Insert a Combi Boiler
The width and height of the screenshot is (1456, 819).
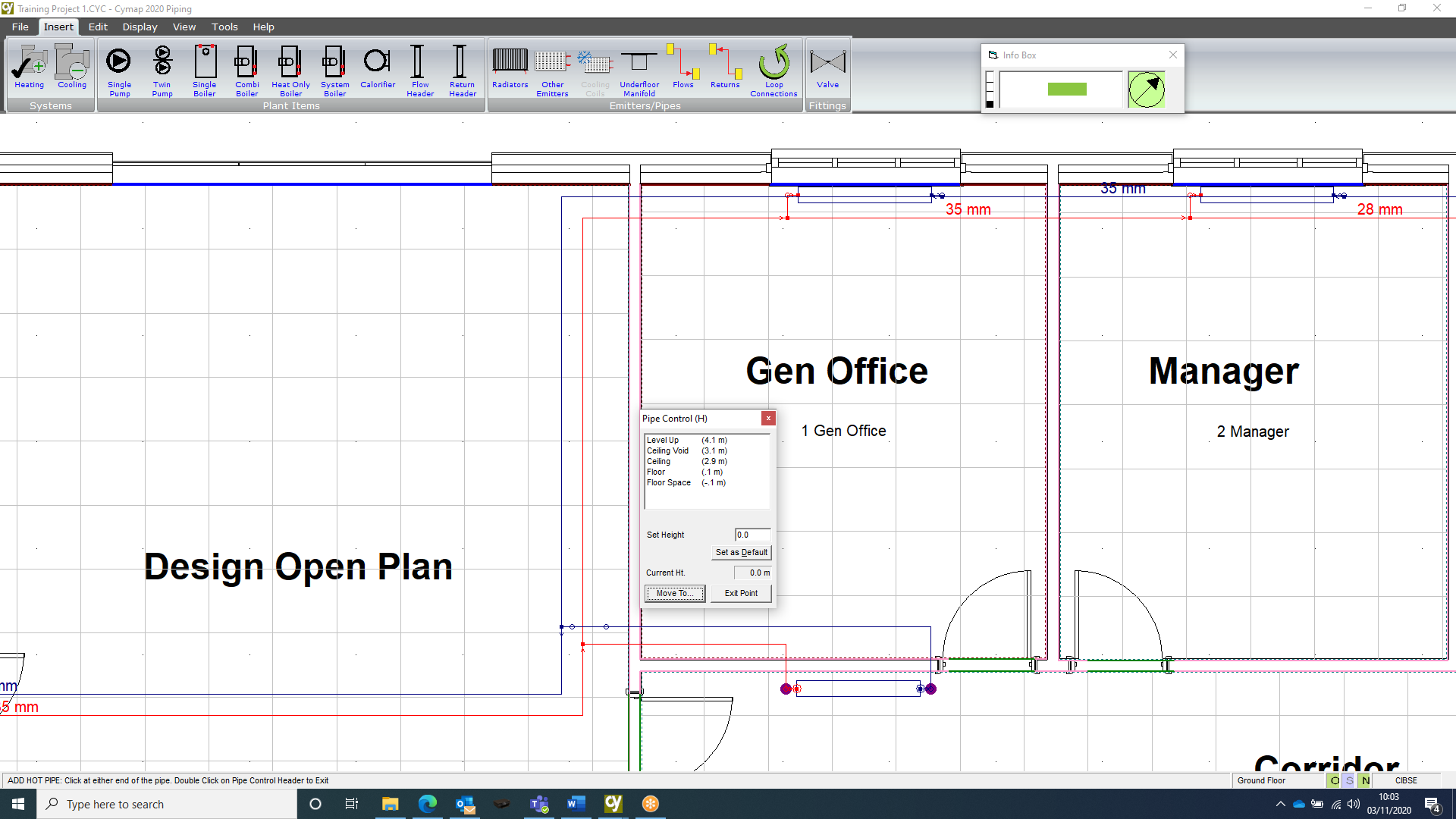tap(247, 71)
